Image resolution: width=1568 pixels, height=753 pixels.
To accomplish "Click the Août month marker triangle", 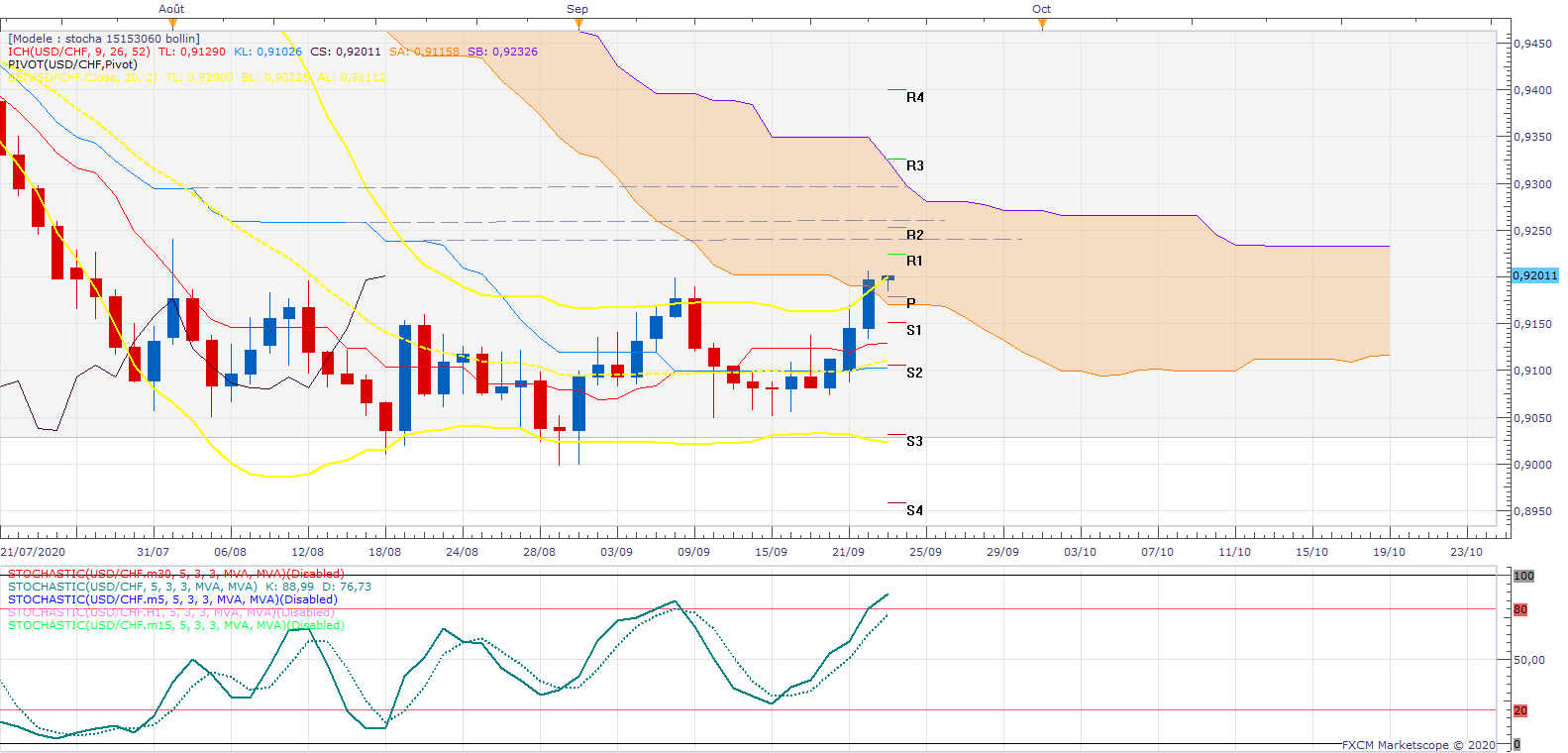I will pyautogui.click(x=173, y=23).
